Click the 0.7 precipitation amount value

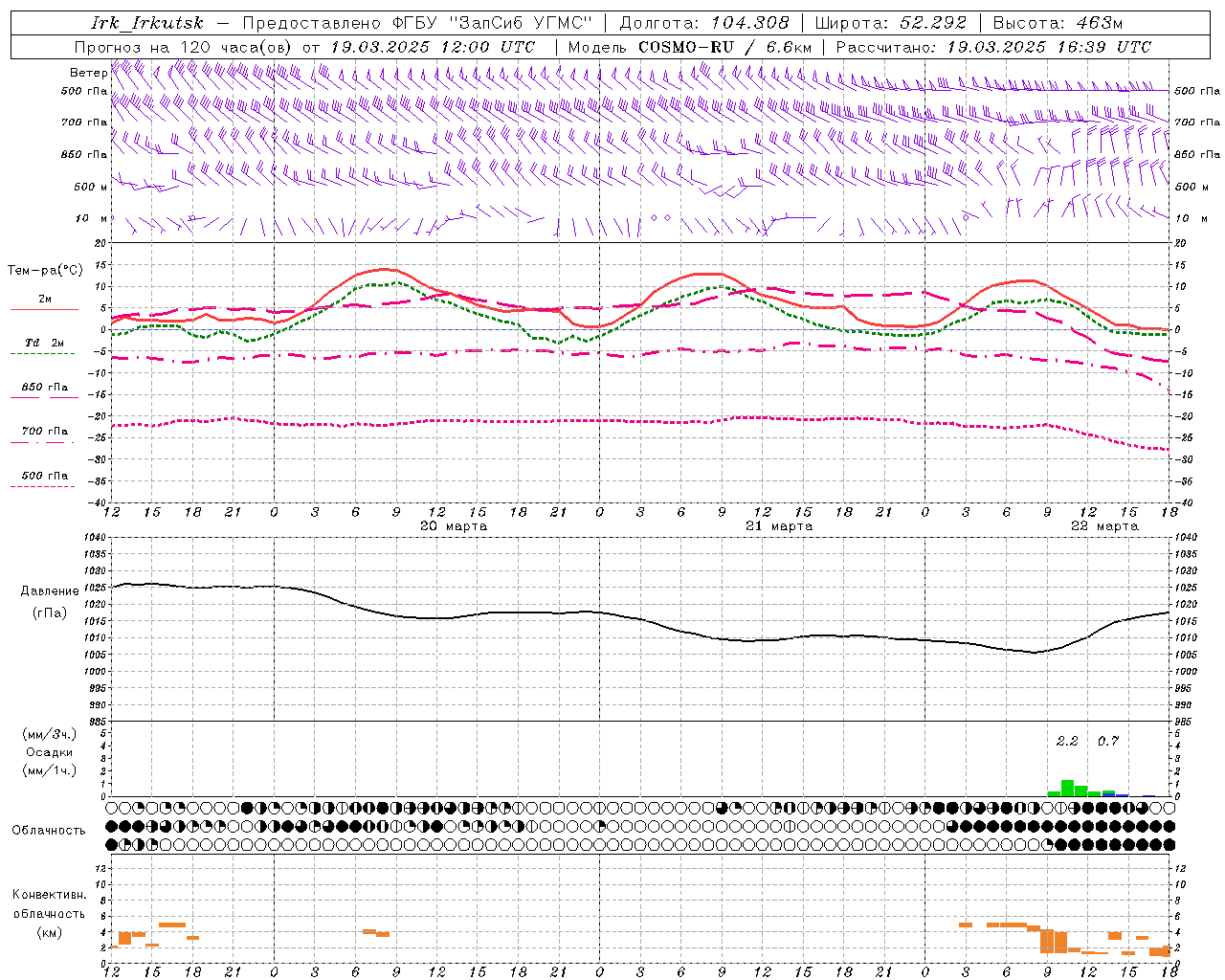[1108, 741]
